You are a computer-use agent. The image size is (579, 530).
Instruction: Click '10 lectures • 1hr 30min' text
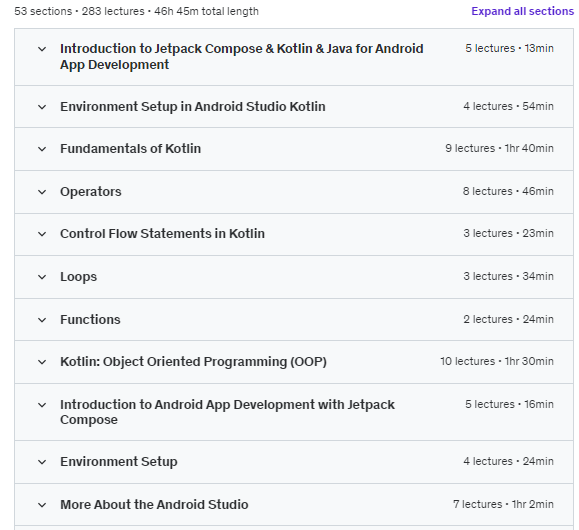pos(497,361)
